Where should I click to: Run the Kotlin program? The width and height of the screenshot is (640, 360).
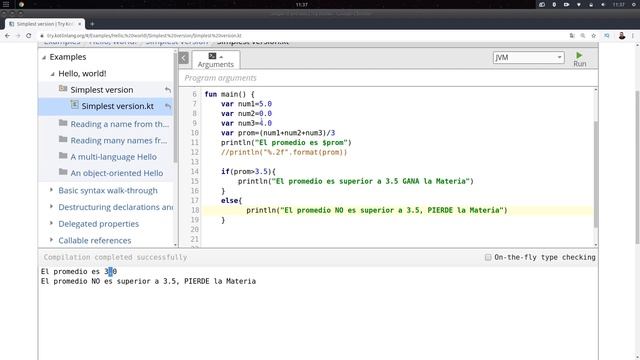click(x=579, y=59)
